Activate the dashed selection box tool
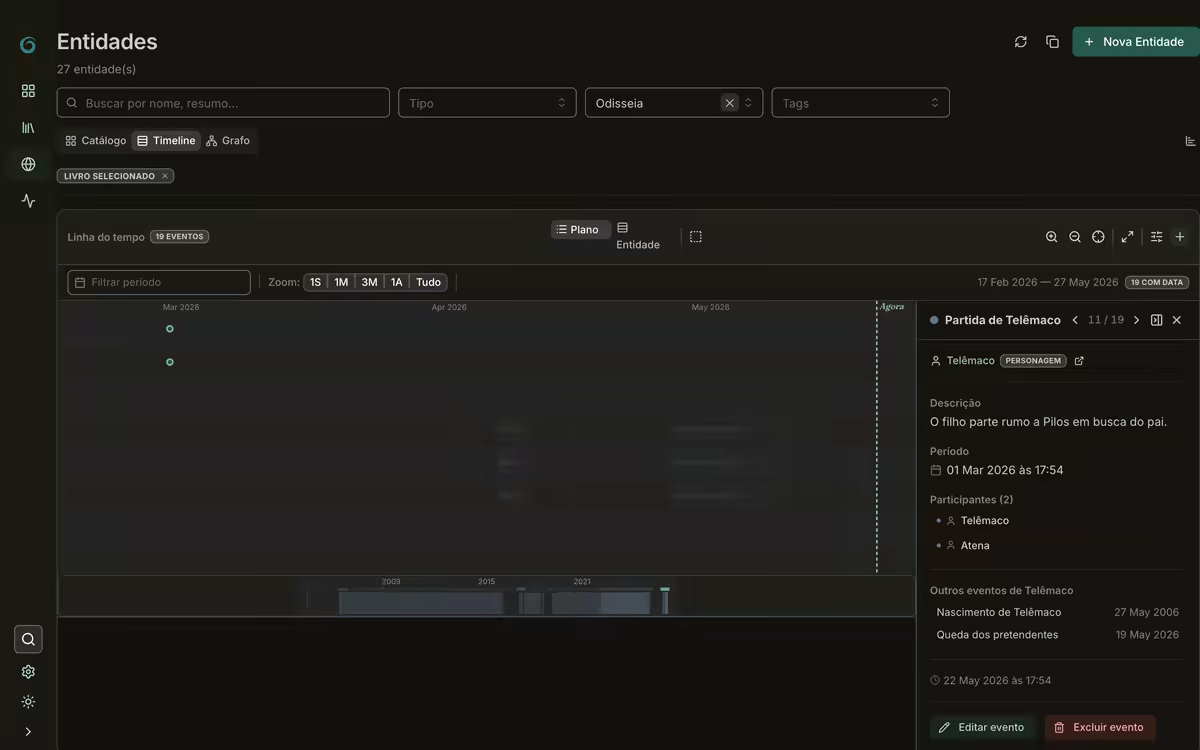The image size is (1200, 750). (696, 237)
